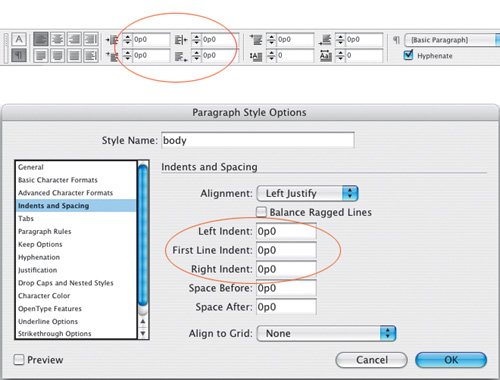Select Justification category
The height and width of the screenshot is (380, 500).
[x=38, y=270]
